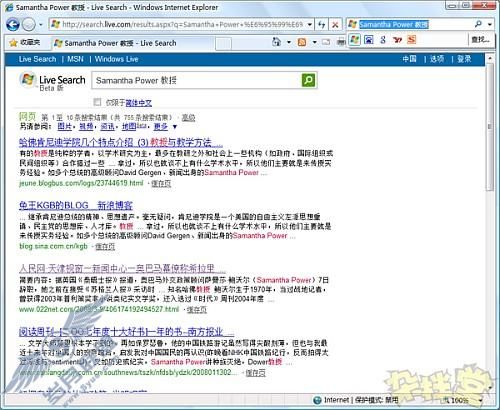This screenshot has height=410, width=500.
Task: Click the Internet Explorer title bar icon
Action: pyautogui.click(x=10, y=7)
